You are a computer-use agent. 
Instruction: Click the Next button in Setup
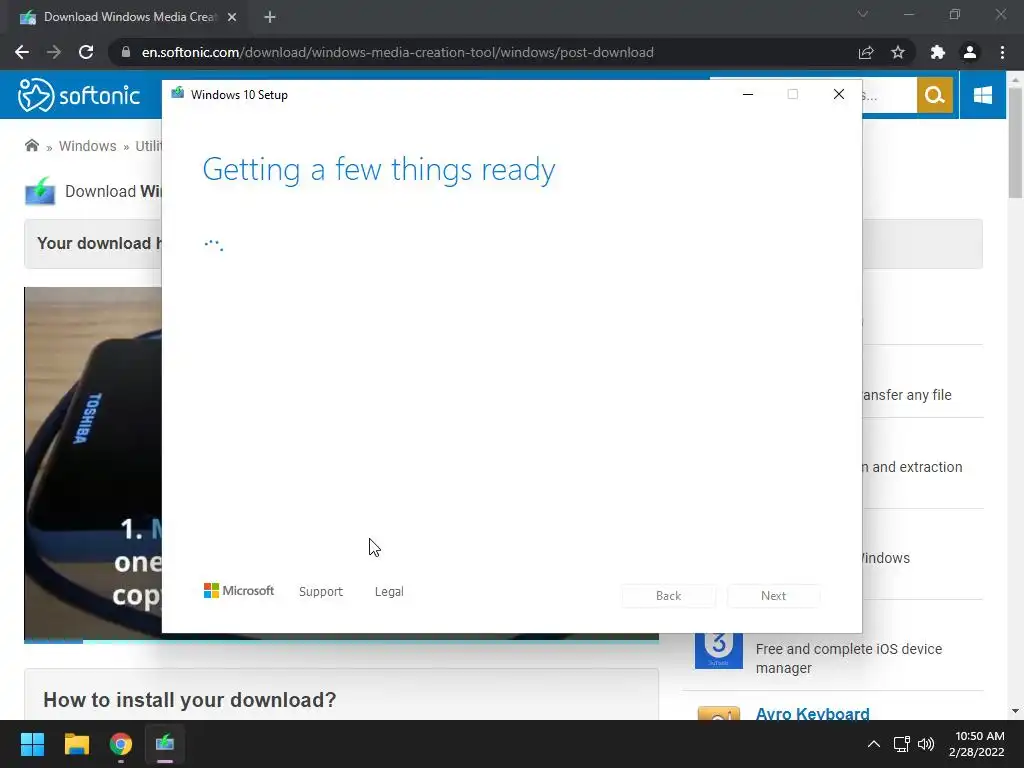pyautogui.click(x=773, y=596)
